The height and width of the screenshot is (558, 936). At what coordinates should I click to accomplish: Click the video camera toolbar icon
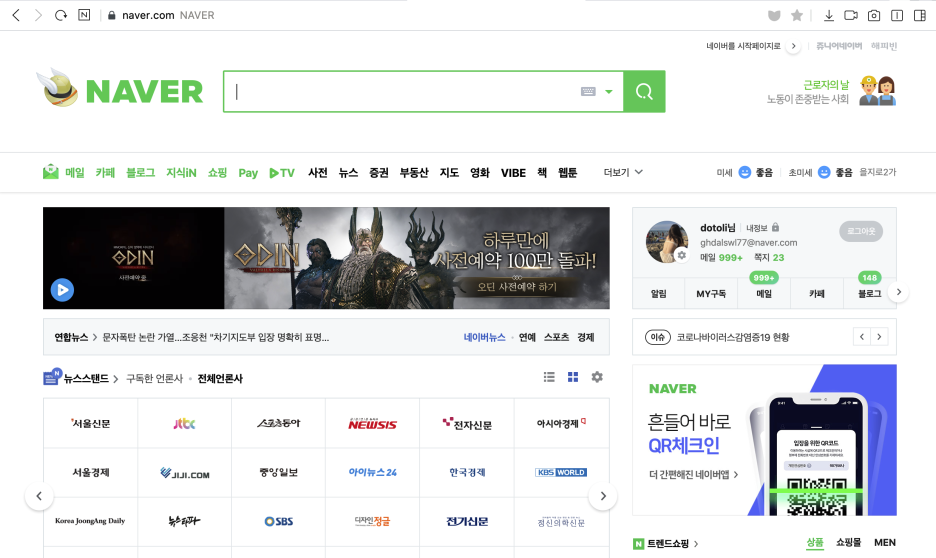click(851, 16)
